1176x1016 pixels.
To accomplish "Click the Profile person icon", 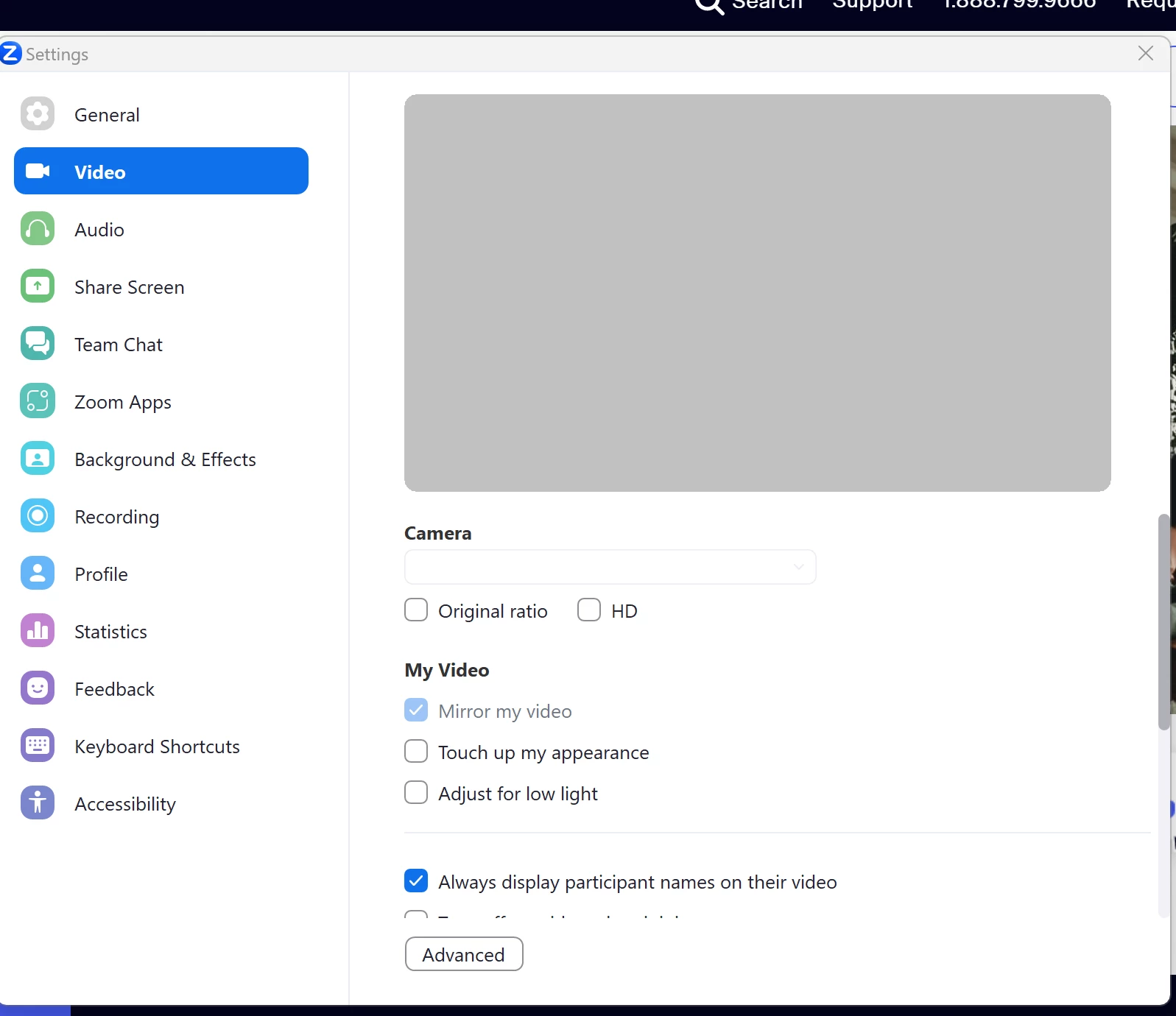I will [38, 574].
